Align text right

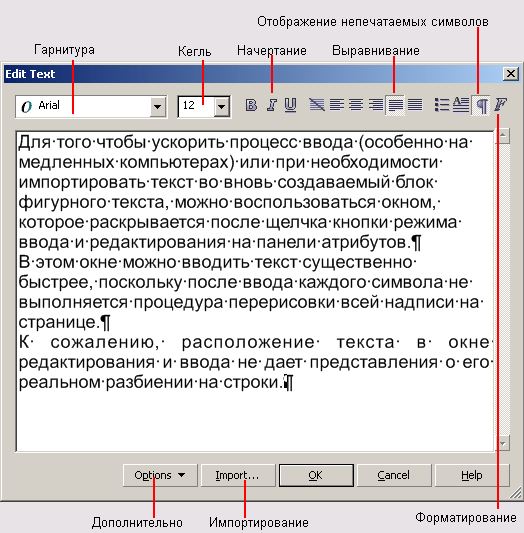[375, 105]
